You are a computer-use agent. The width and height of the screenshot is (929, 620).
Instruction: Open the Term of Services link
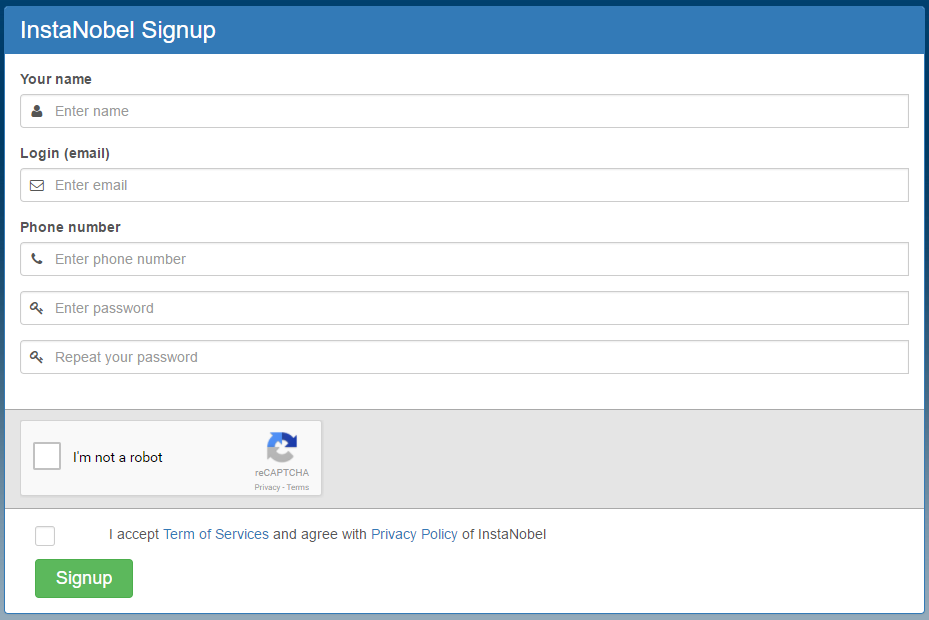[x=216, y=534]
